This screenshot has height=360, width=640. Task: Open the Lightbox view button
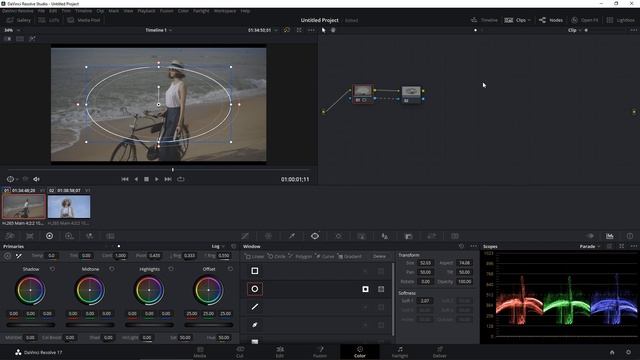620,20
